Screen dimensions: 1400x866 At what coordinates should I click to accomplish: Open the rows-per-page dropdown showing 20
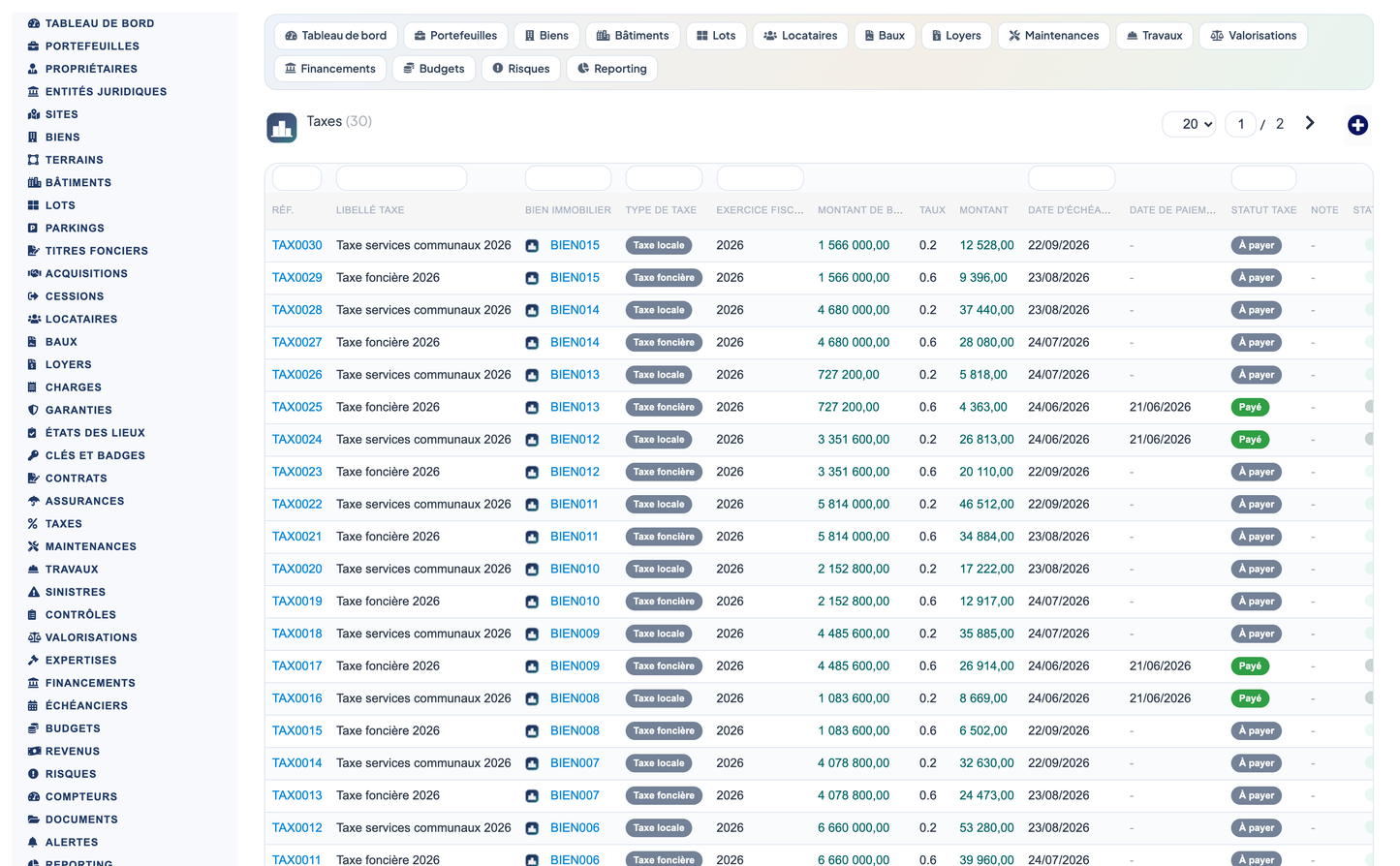tap(1190, 124)
